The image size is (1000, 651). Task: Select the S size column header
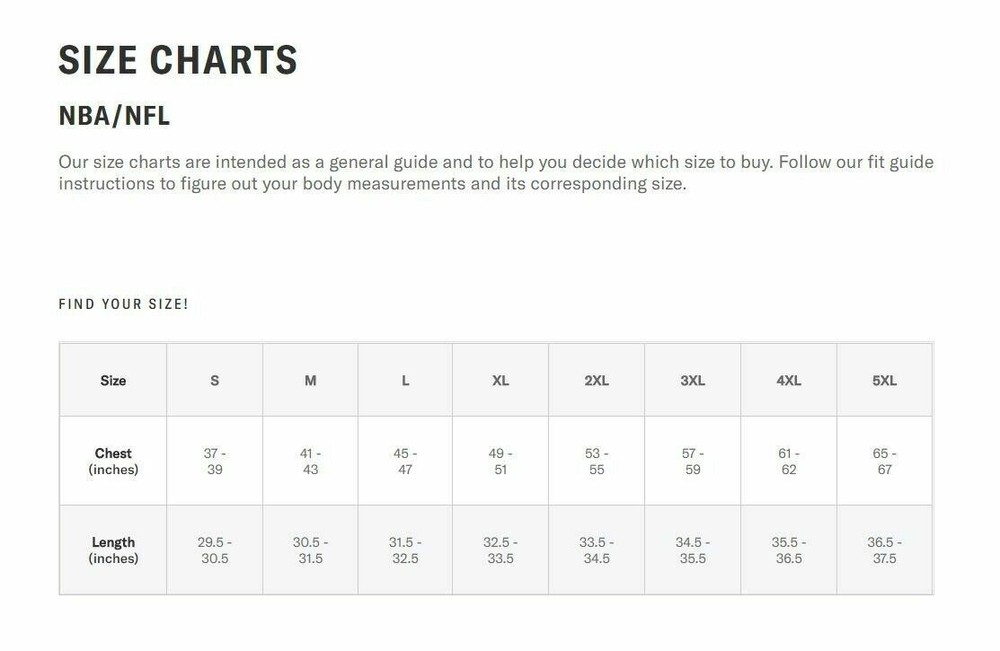coord(214,381)
